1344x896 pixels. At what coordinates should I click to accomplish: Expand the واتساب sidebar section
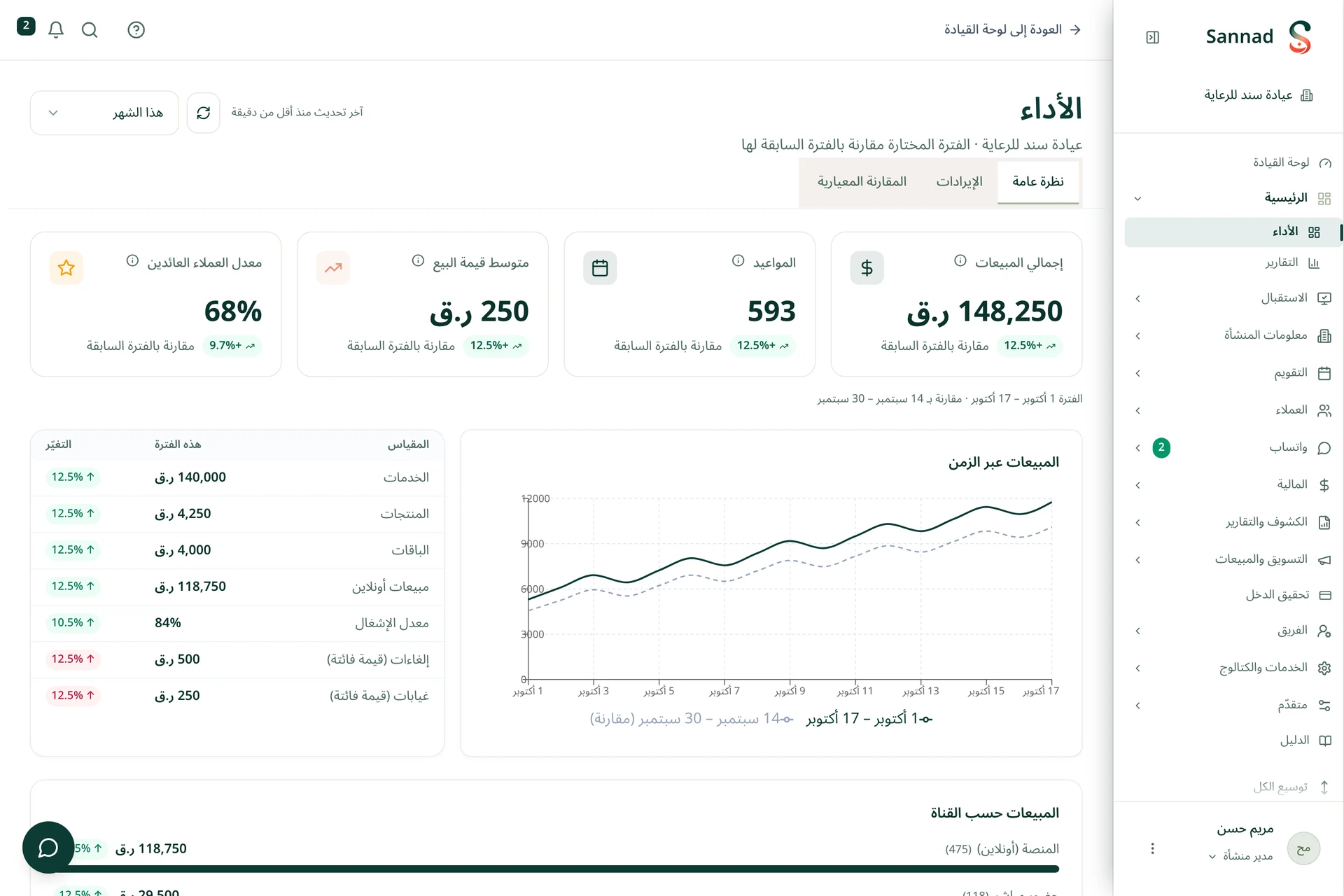click(1137, 448)
